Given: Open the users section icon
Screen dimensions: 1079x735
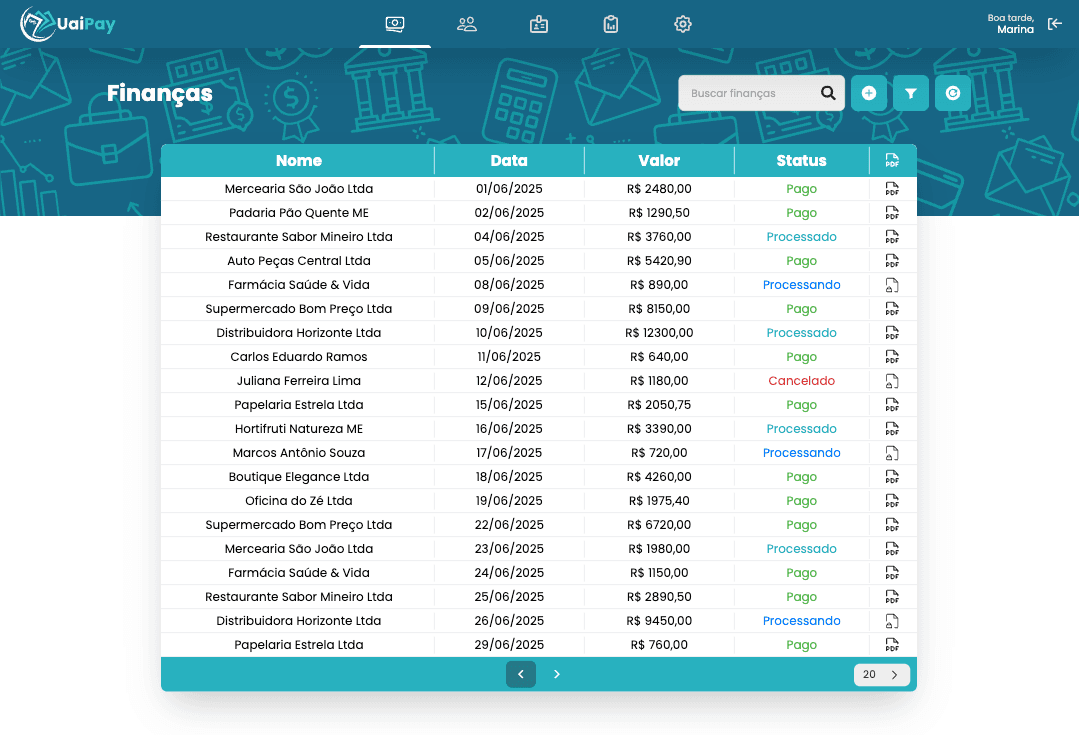Looking at the screenshot, I should click(x=467, y=24).
